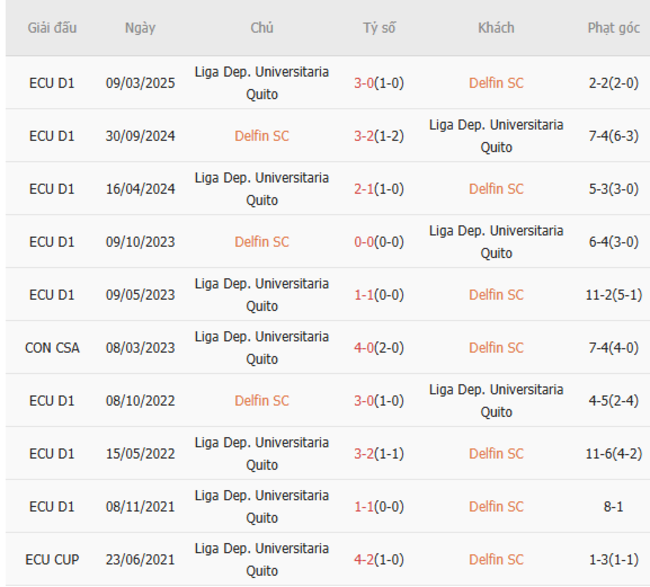The image size is (650, 587).
Task: Click the 2-1 score of the 16/04/2024 match
Action: click(364, 189)
